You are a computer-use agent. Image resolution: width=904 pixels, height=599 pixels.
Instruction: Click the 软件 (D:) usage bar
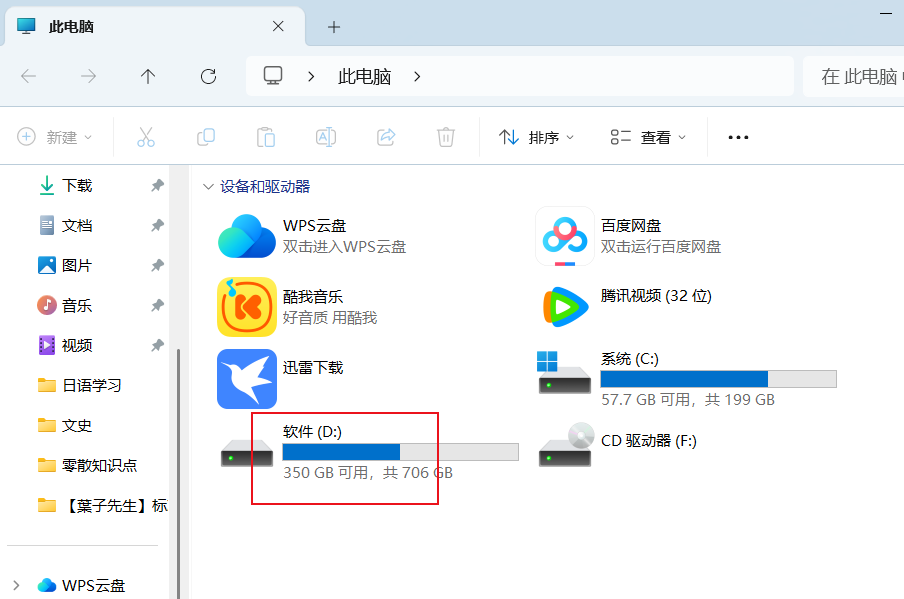tap(401, 452)
